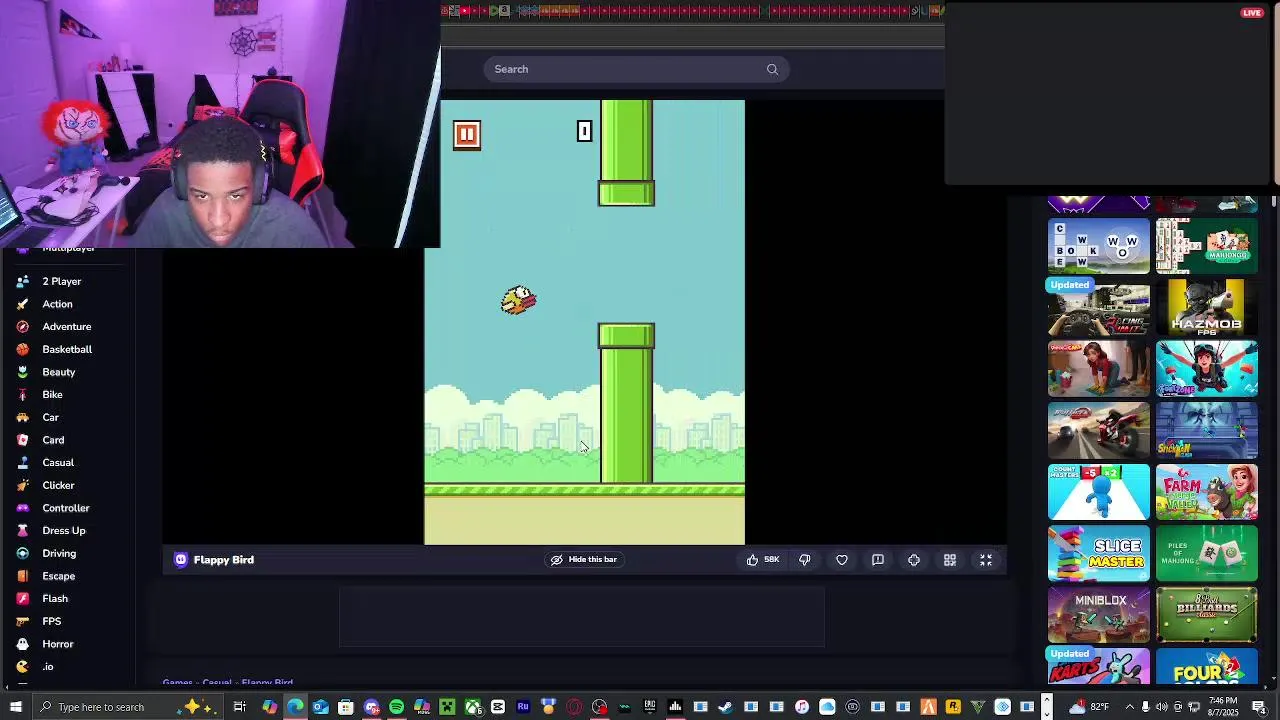Image resolution: width=1280 pixels, height=720 pixels.
Task: Select the Dress Up category link
Action: point(64,531)
